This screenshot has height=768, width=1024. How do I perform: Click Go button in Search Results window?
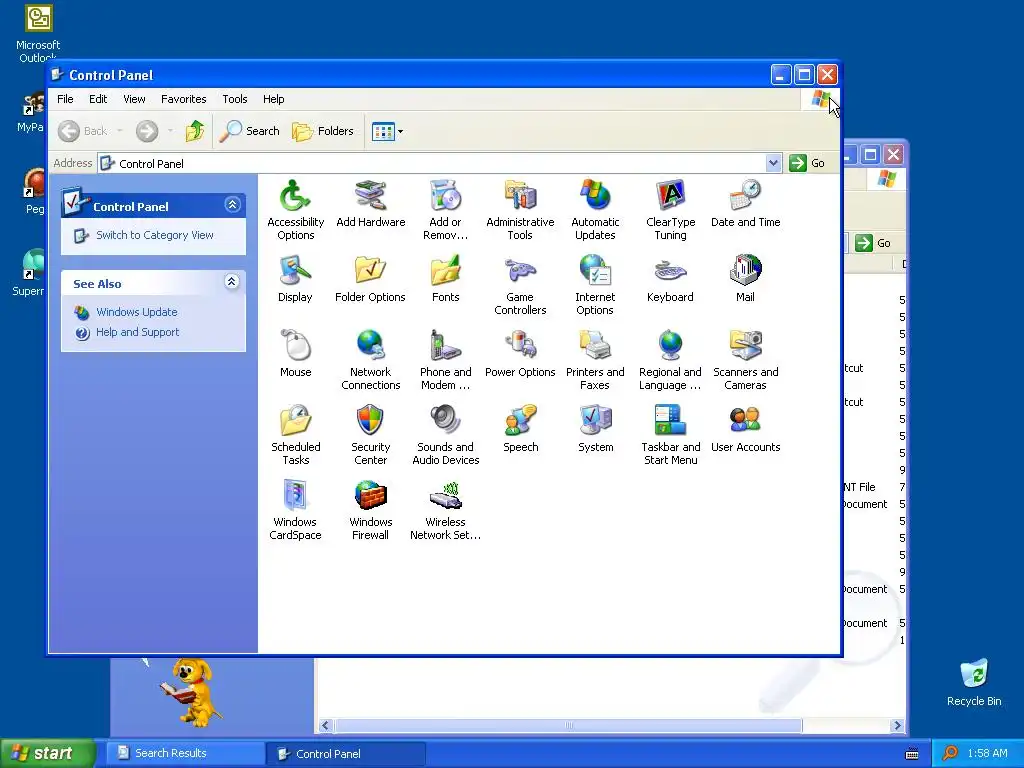point(873,243)
